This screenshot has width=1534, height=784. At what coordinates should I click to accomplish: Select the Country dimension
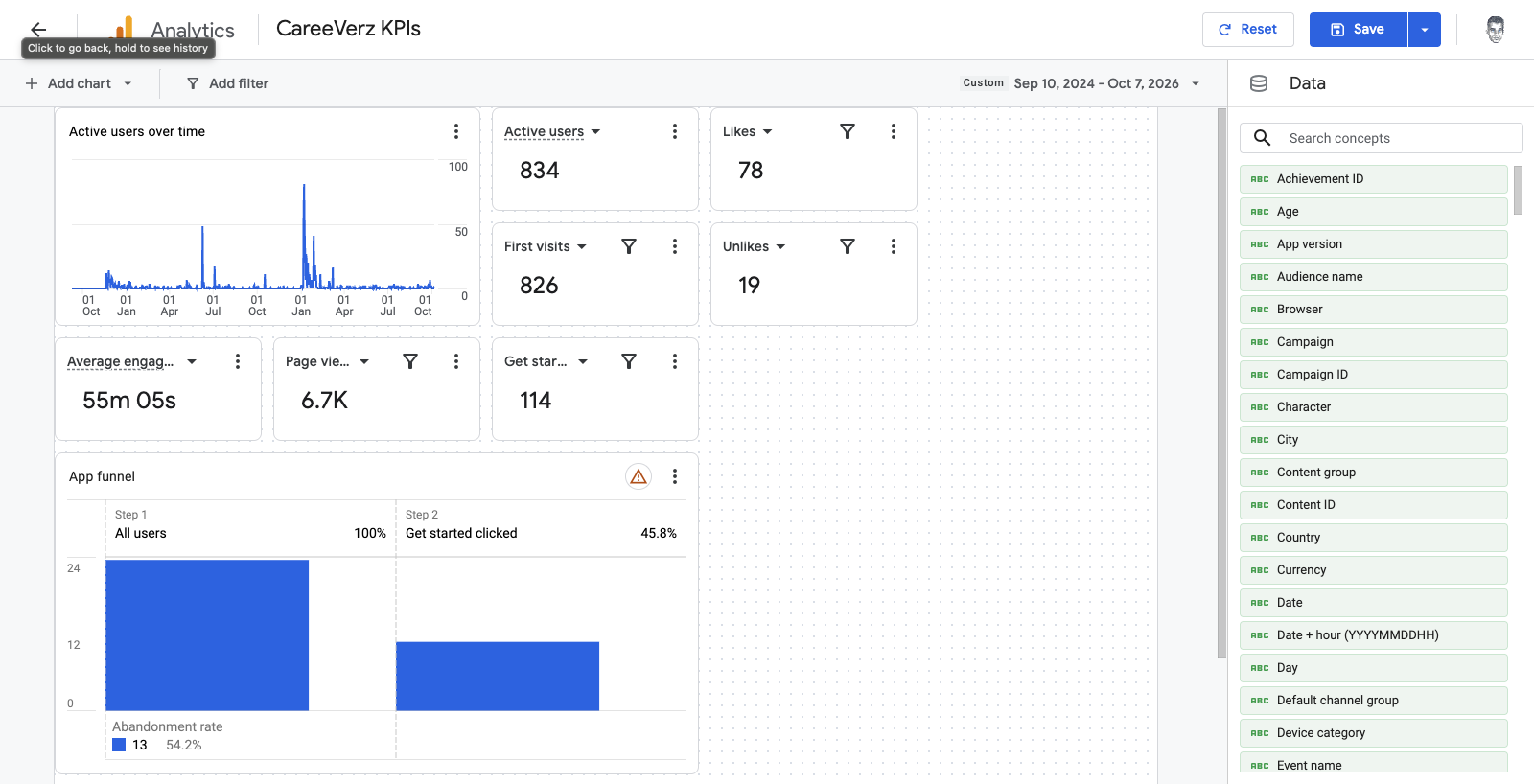[1373, 538]
